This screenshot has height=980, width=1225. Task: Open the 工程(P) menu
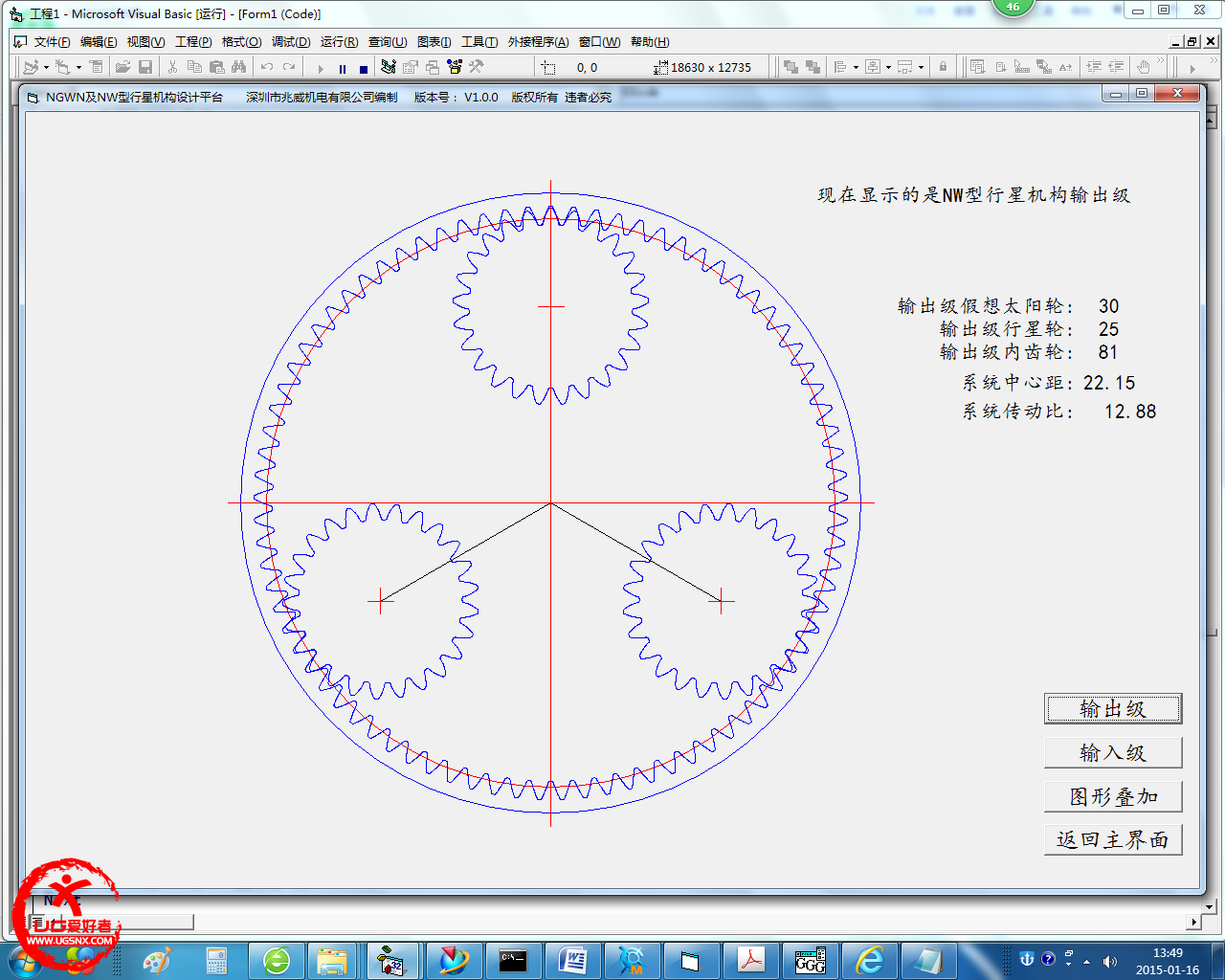click(x=193, y=41)
